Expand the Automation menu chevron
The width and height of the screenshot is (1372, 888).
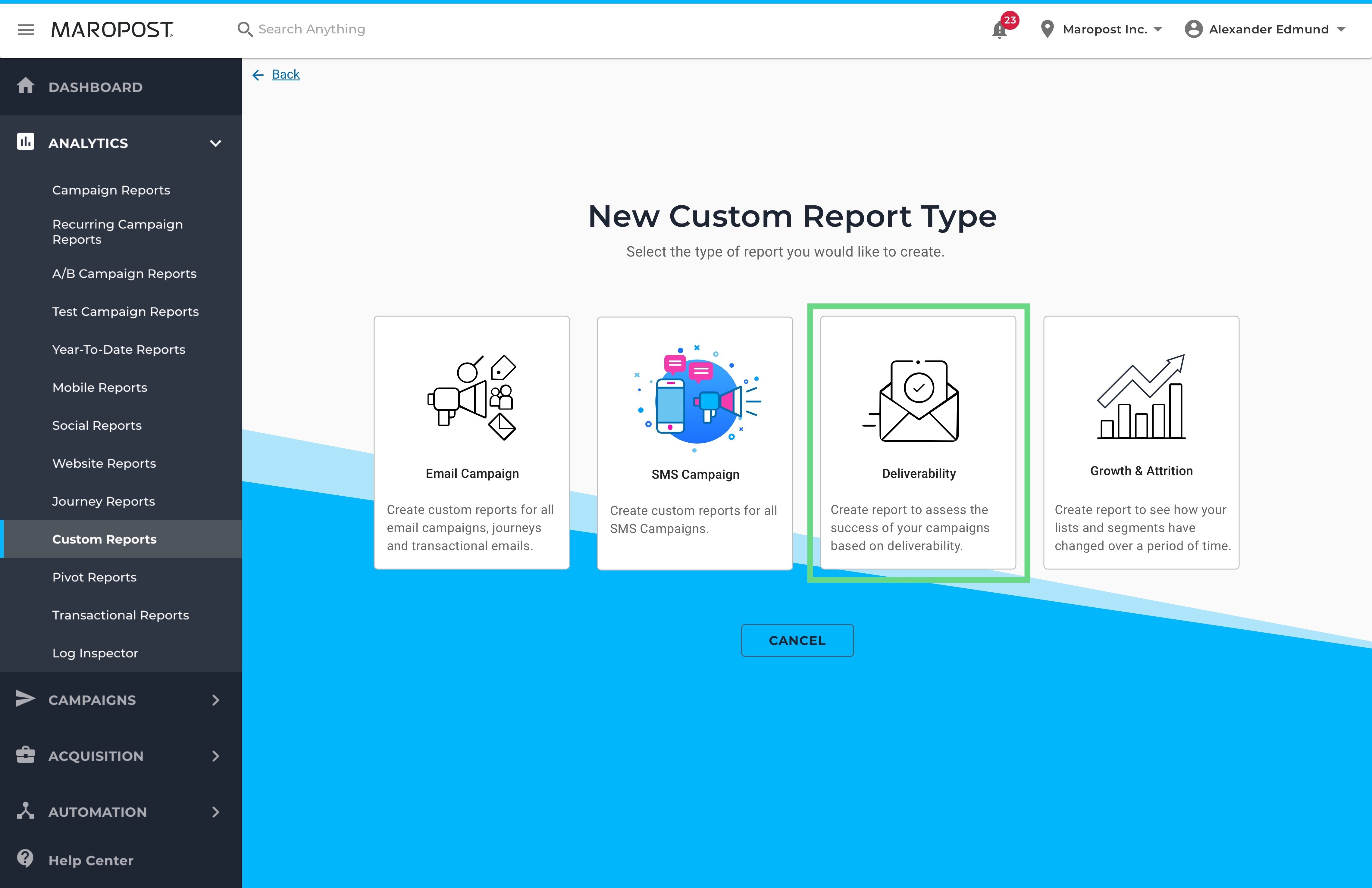click(216, 812)
